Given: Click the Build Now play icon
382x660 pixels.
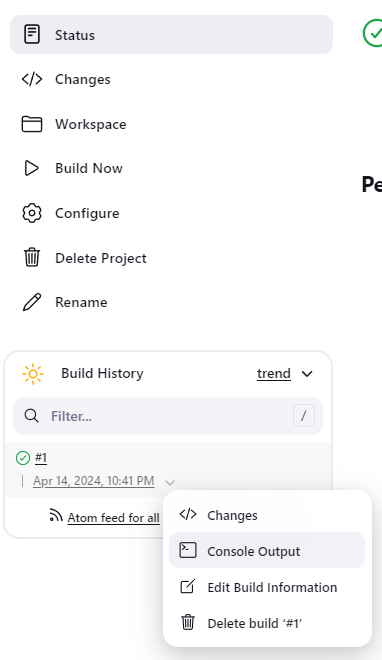Looking at the screenshot, I should 32,168.
